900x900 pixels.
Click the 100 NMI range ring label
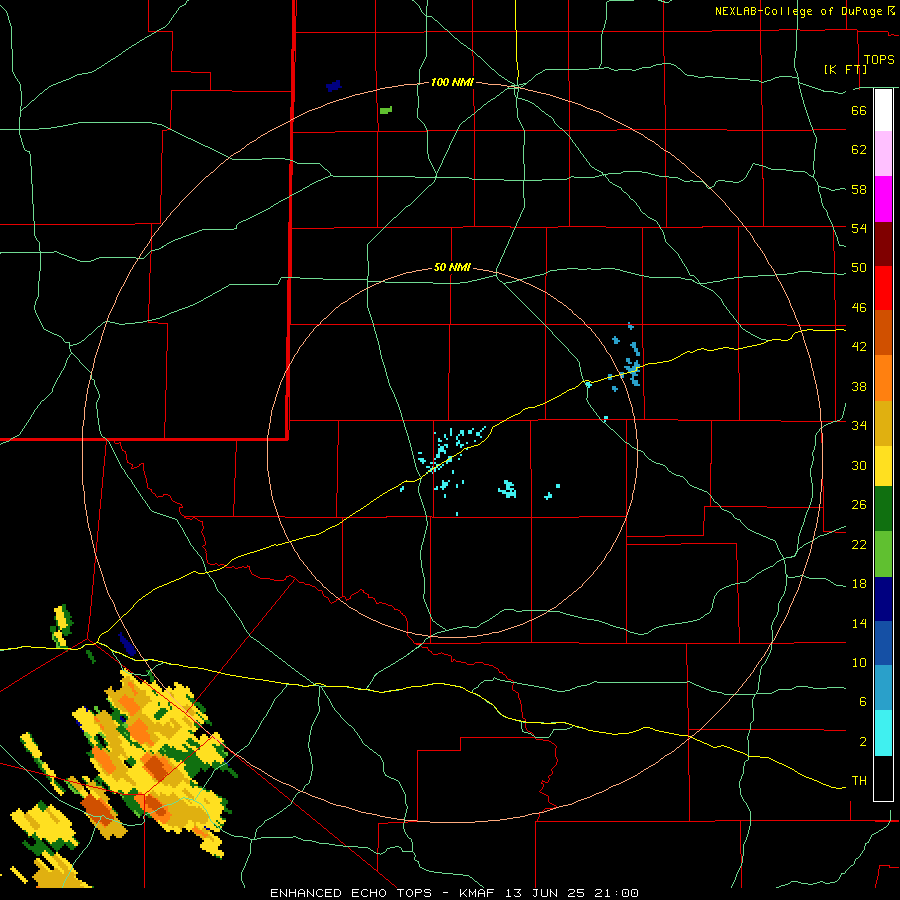(x=452, y=83)
